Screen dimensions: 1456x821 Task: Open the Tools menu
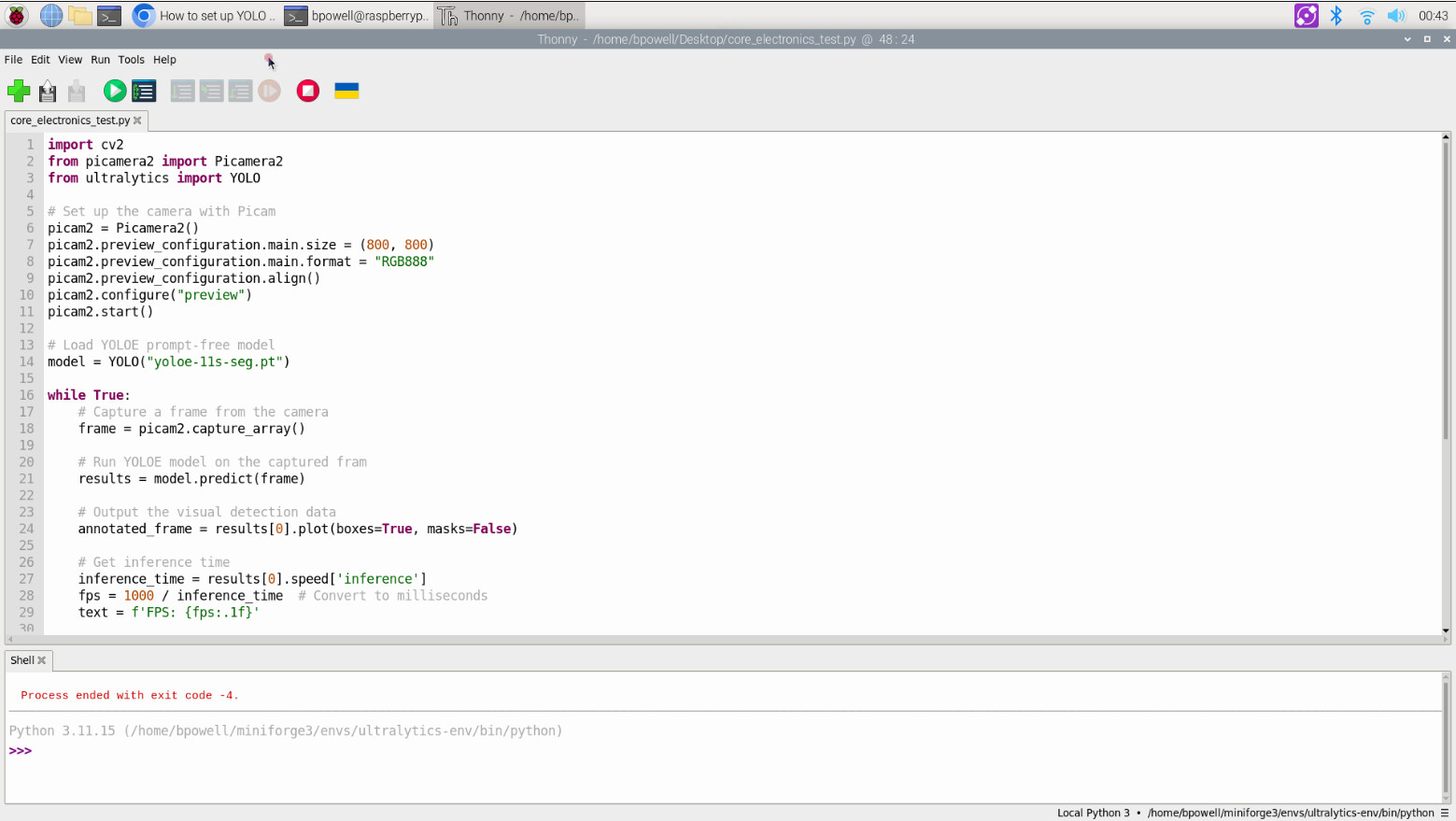[x=131, y=60]
